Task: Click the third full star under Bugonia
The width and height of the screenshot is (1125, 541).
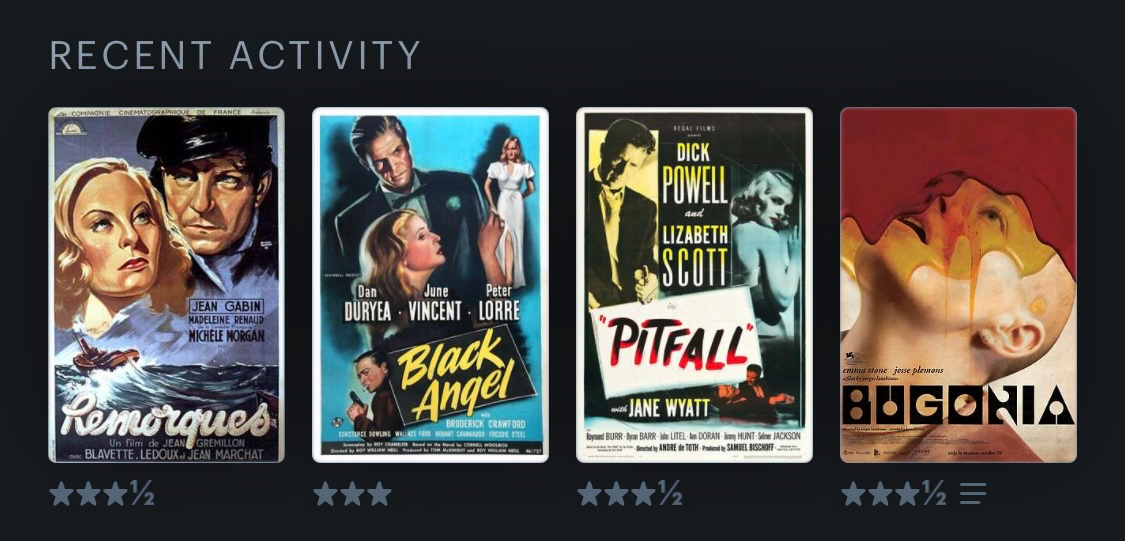Action: tap(908, 494)
